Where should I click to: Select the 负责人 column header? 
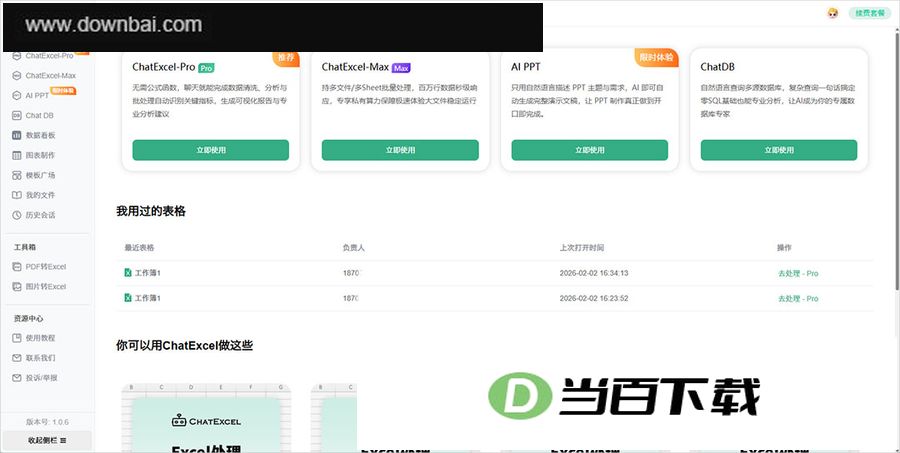point(354,247)
